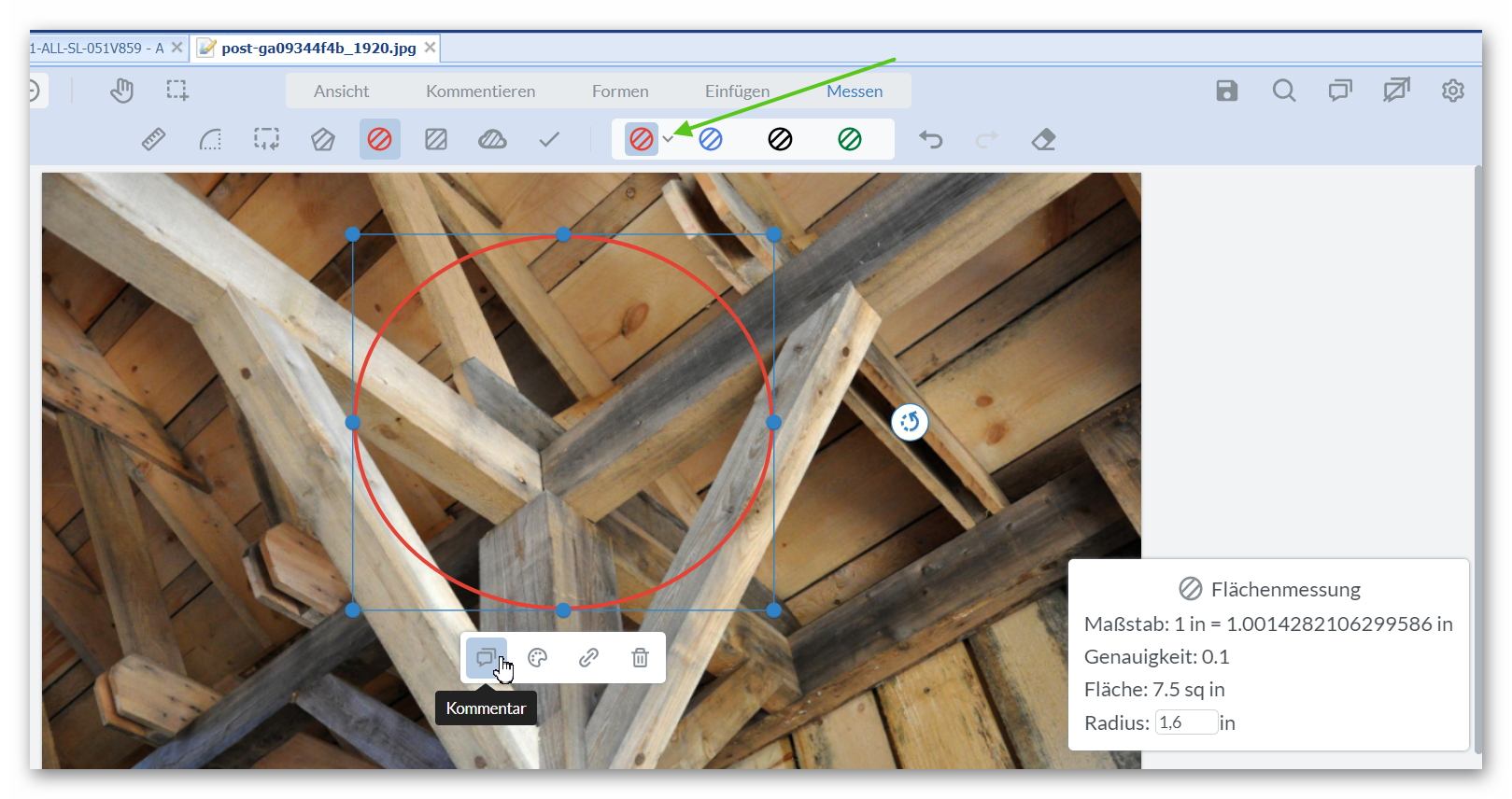Open the Ansicht tab

pyautogui.click(x=341, y=91)
